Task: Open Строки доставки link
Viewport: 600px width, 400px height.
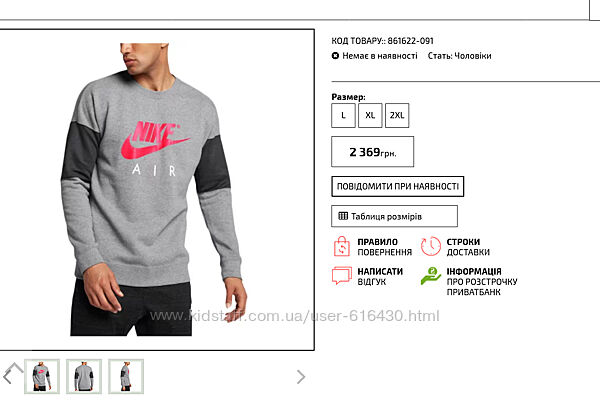Action: [x=468, y=247]
